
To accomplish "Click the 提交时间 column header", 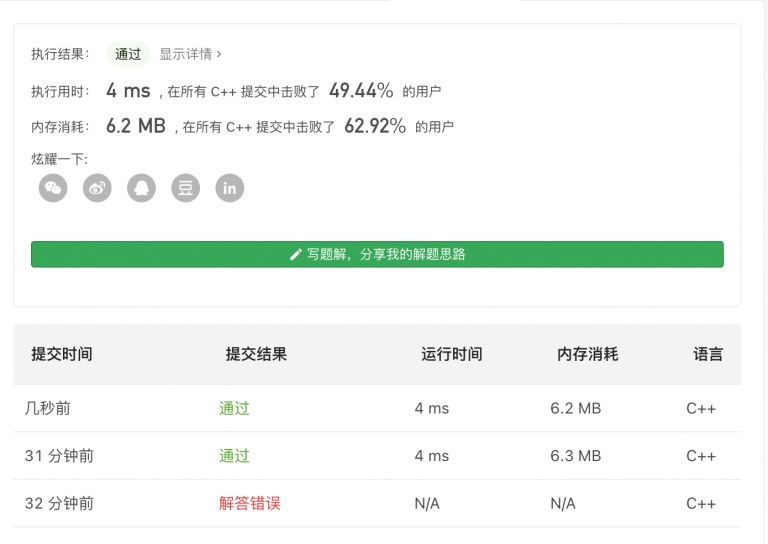I will tap(62, 354).
